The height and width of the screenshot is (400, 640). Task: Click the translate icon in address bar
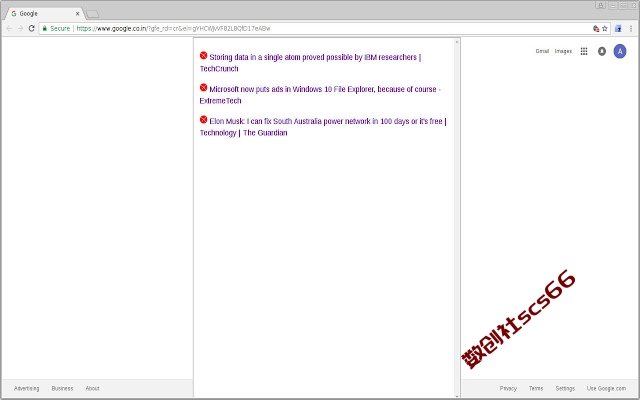pos(596,28)
